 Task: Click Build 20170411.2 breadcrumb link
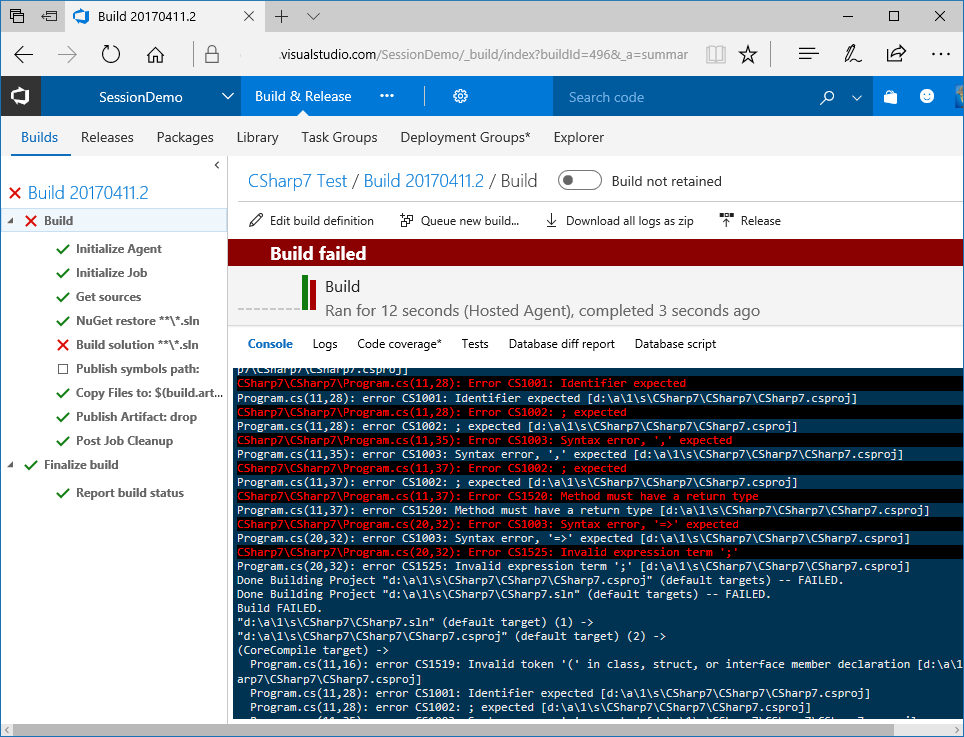(x=424, y=181)
